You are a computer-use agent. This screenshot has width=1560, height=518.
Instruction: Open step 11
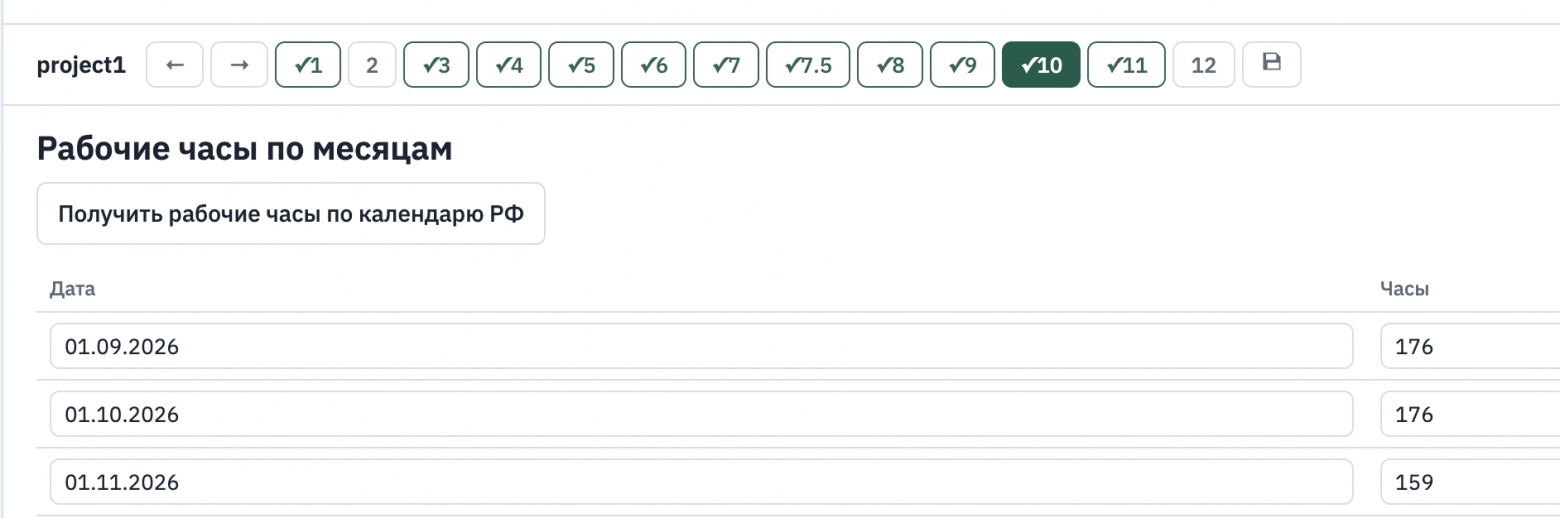tap(1126, 65)
